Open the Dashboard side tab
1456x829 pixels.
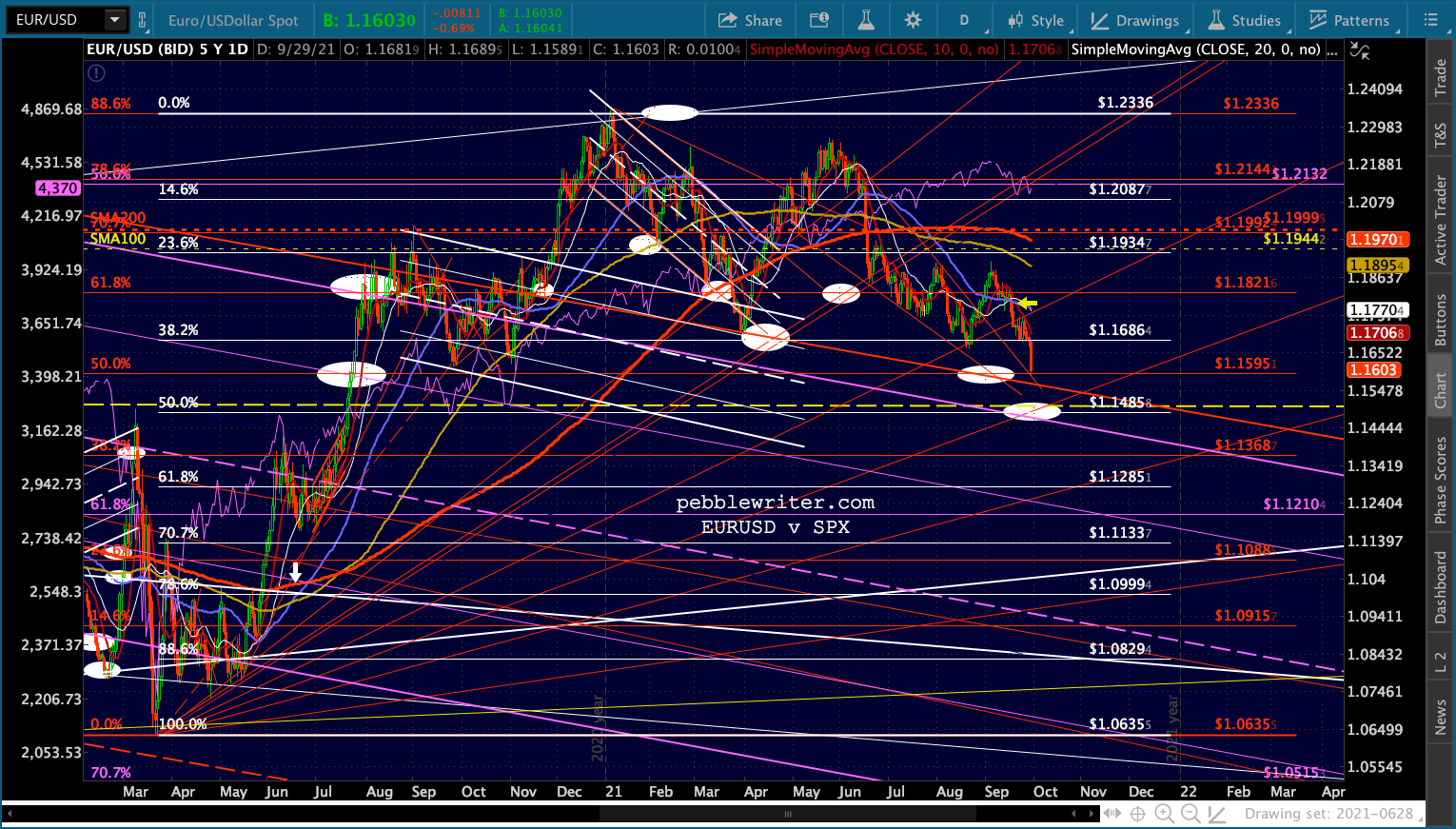click(1440, 587)
